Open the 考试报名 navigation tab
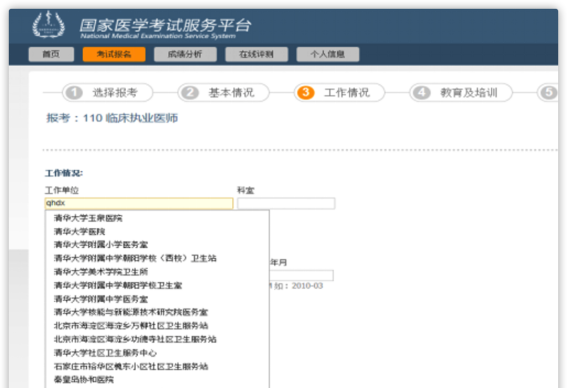Viewport: 567px width, 389px height. (114, 54)
